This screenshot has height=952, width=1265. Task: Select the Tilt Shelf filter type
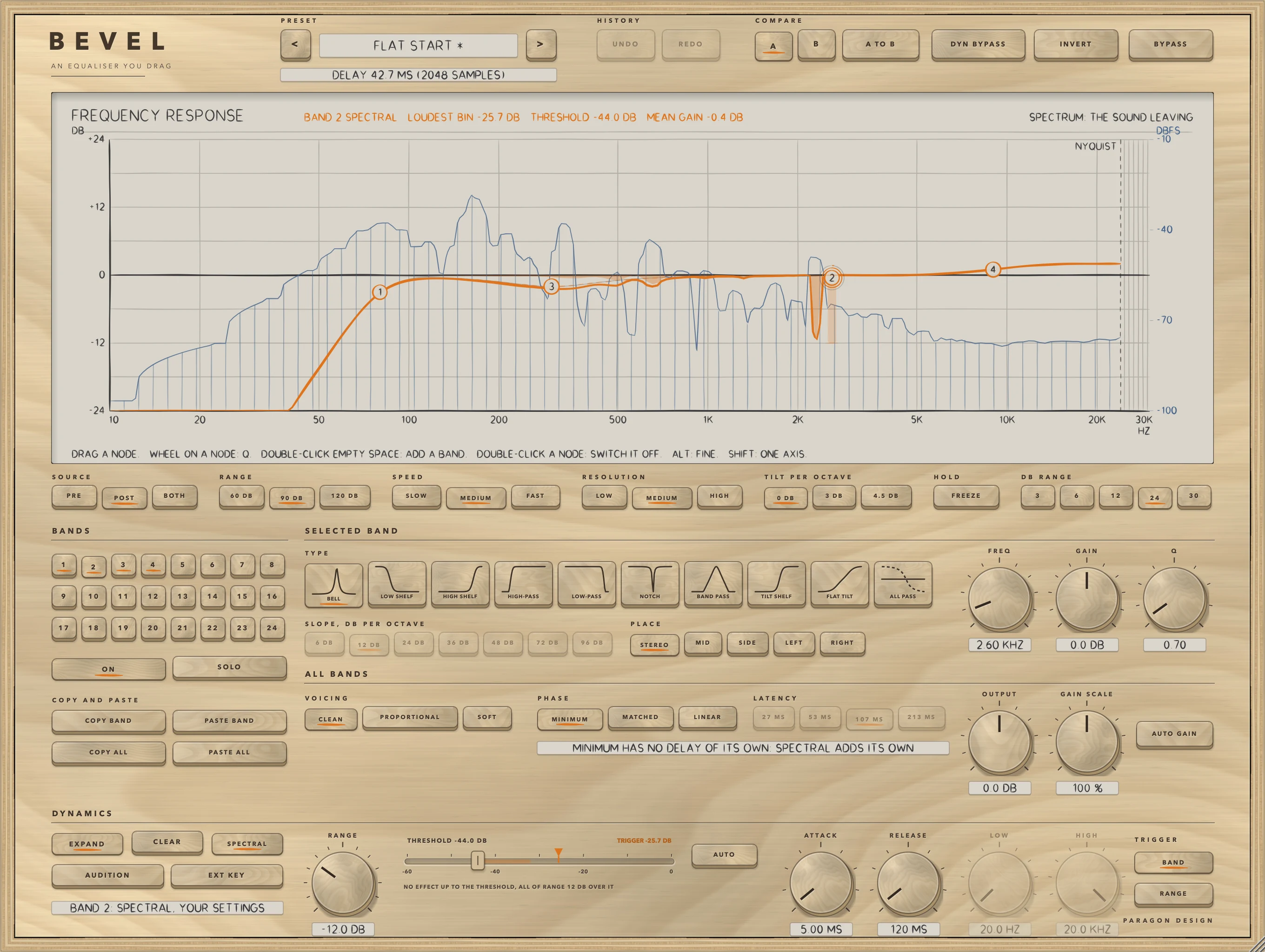(776, 583)
